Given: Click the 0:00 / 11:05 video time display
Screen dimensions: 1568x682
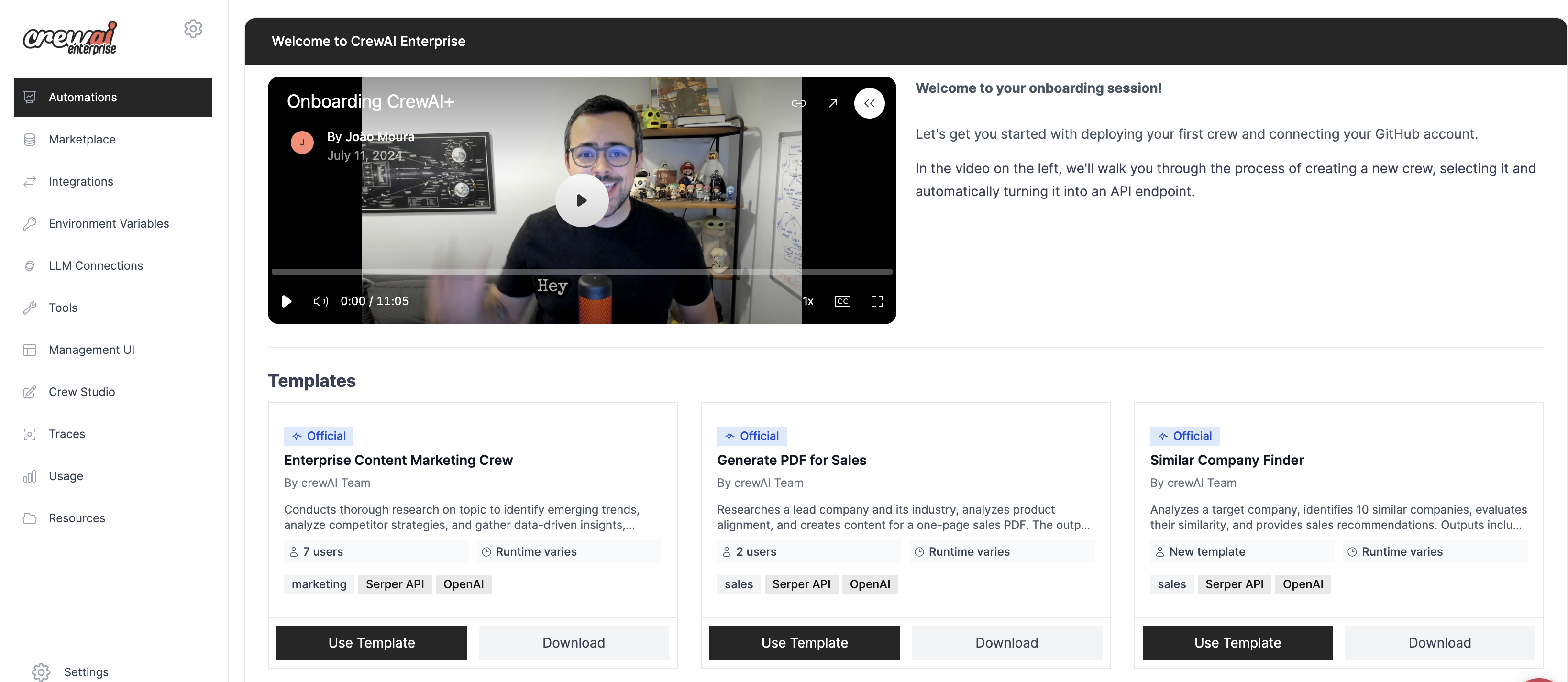Looking at the screenshot, I should (x=375, y=301).
